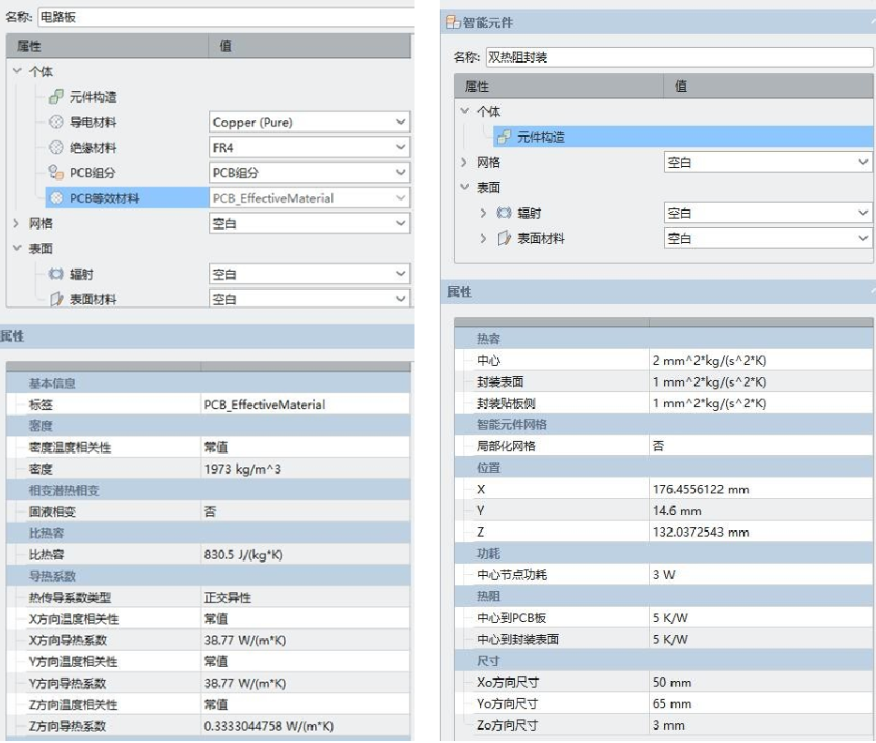
Task: Click the 元件构造 icon in 电路板 panel
Action: tap(56, 97)
